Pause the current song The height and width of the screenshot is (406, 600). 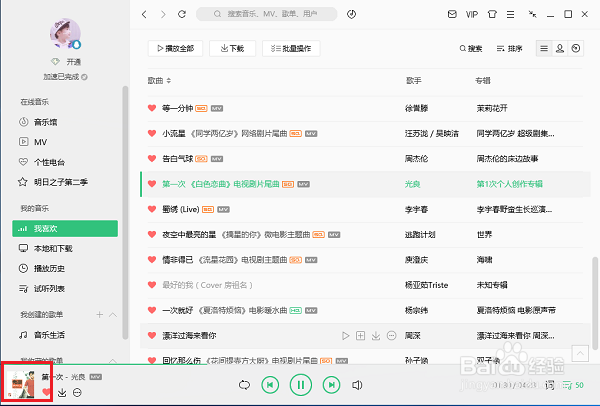(301, 385)
